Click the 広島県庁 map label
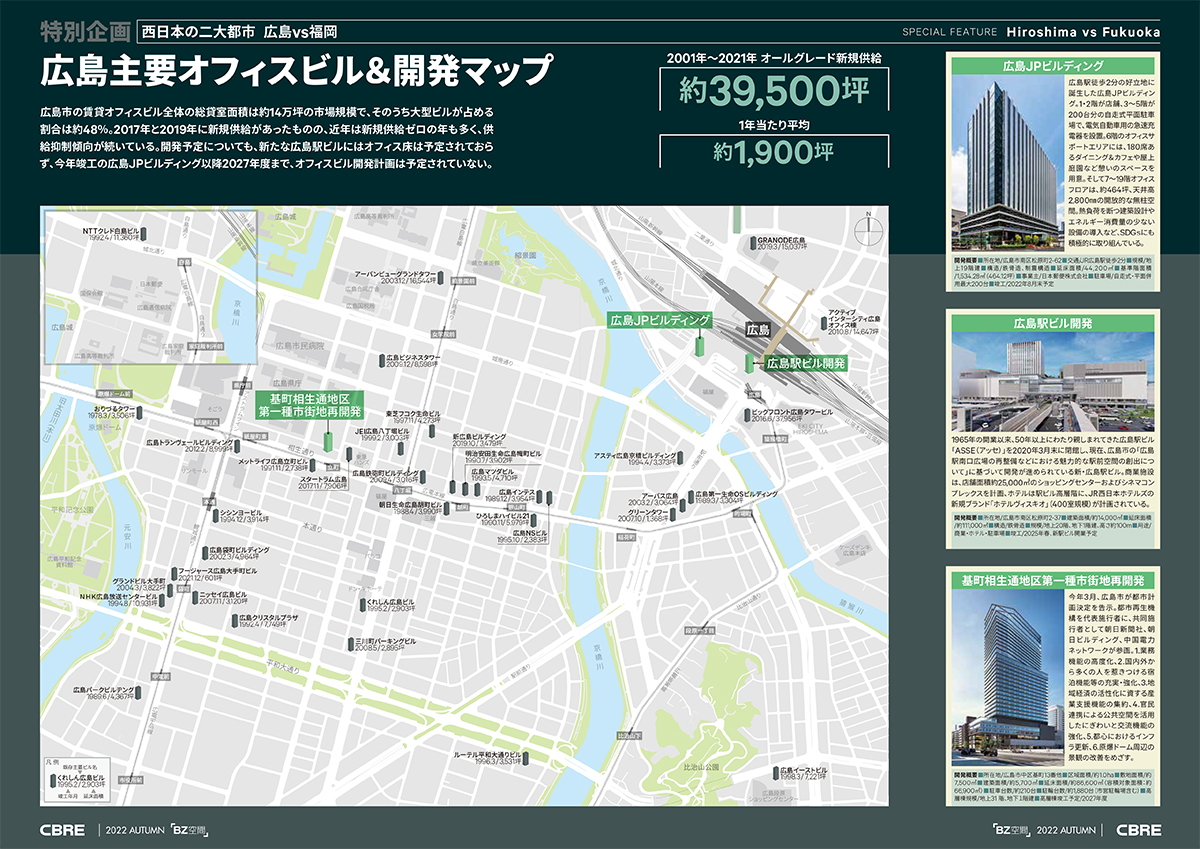The image size is (1200, 849). (287, 383)
